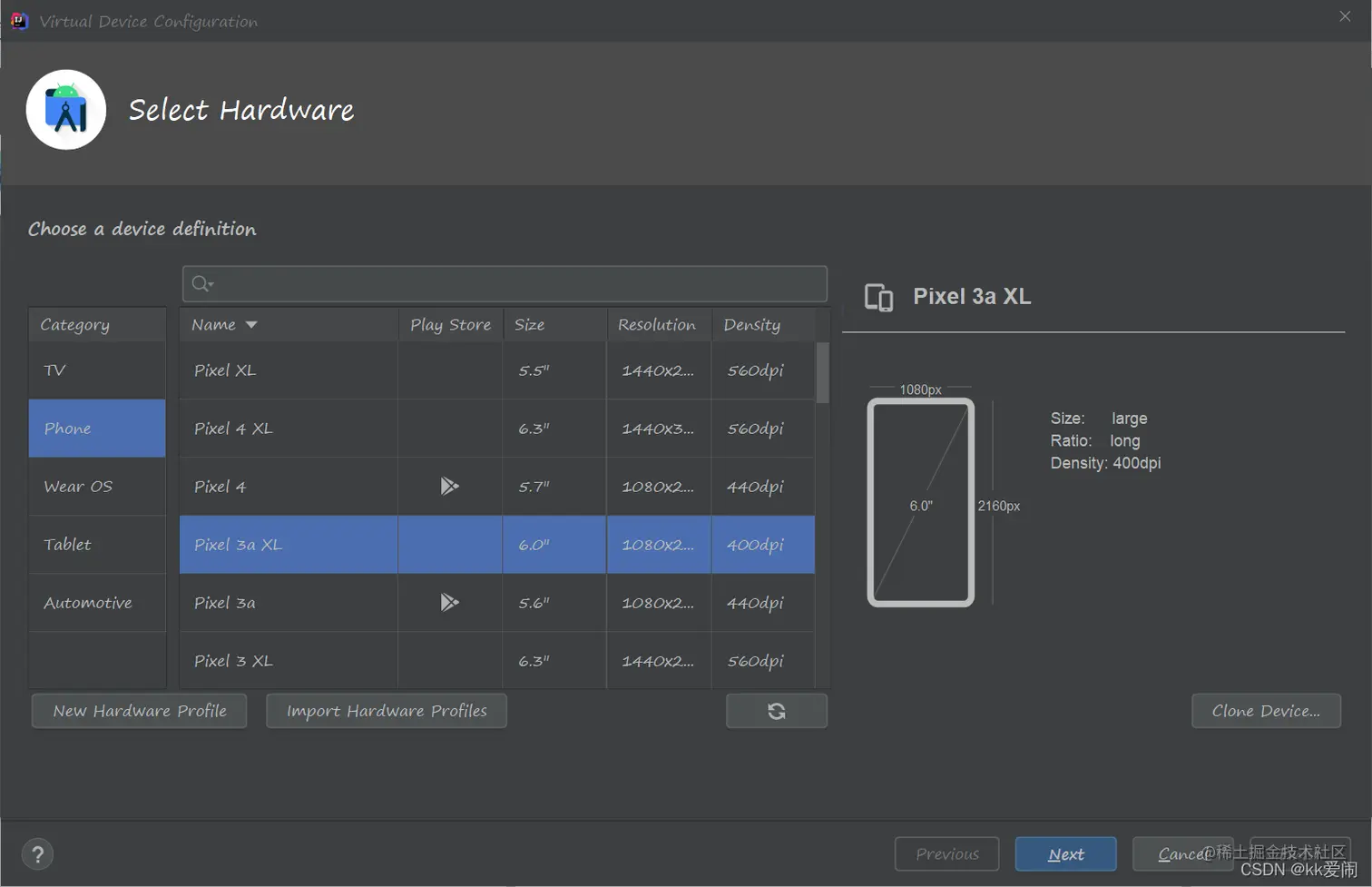Select the Wear OS category
This screenshot has height=887, width=1372.
(97, 487)
